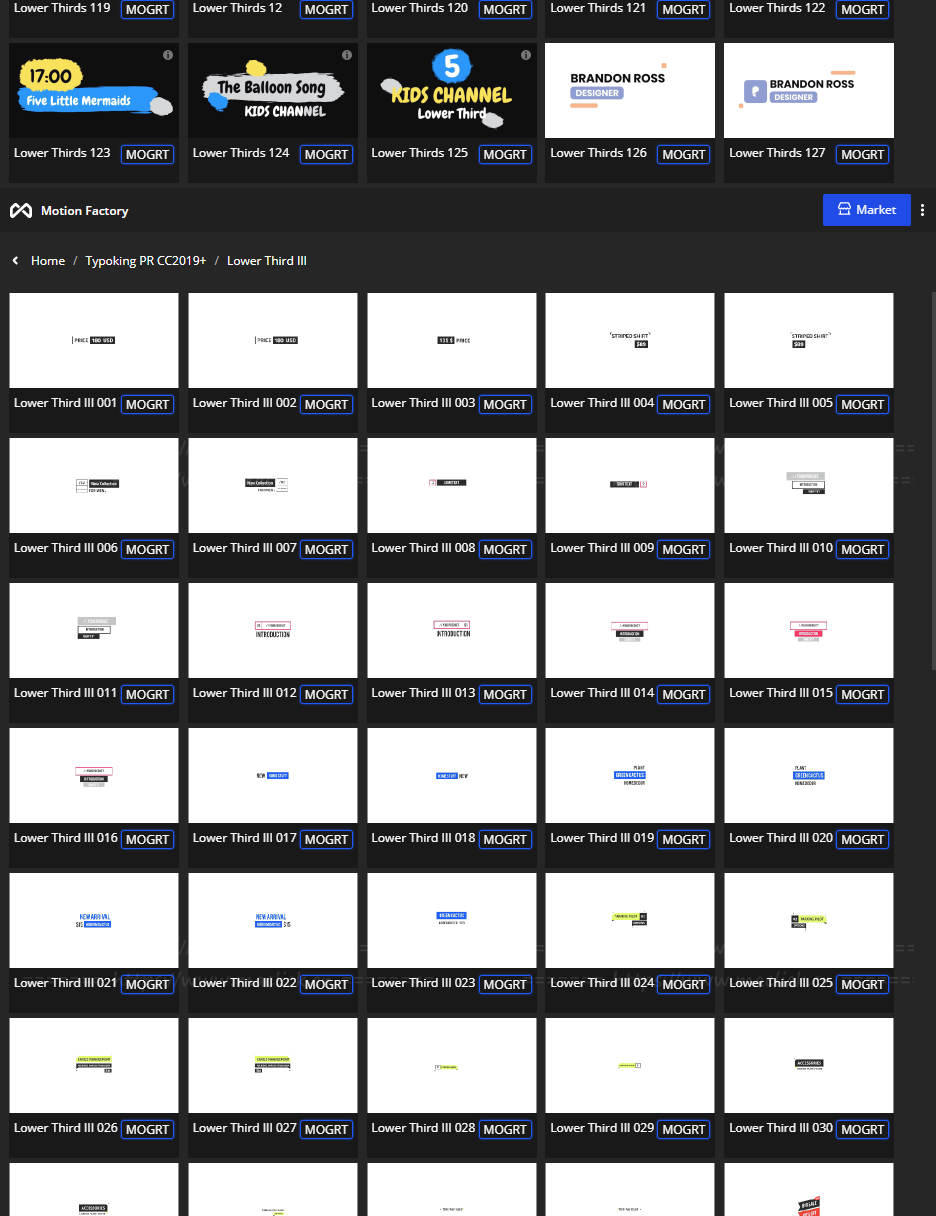
Task: Click MOGRT badge of Lower Third III 014
Action: pyautogui.click(x=684, y=694)
